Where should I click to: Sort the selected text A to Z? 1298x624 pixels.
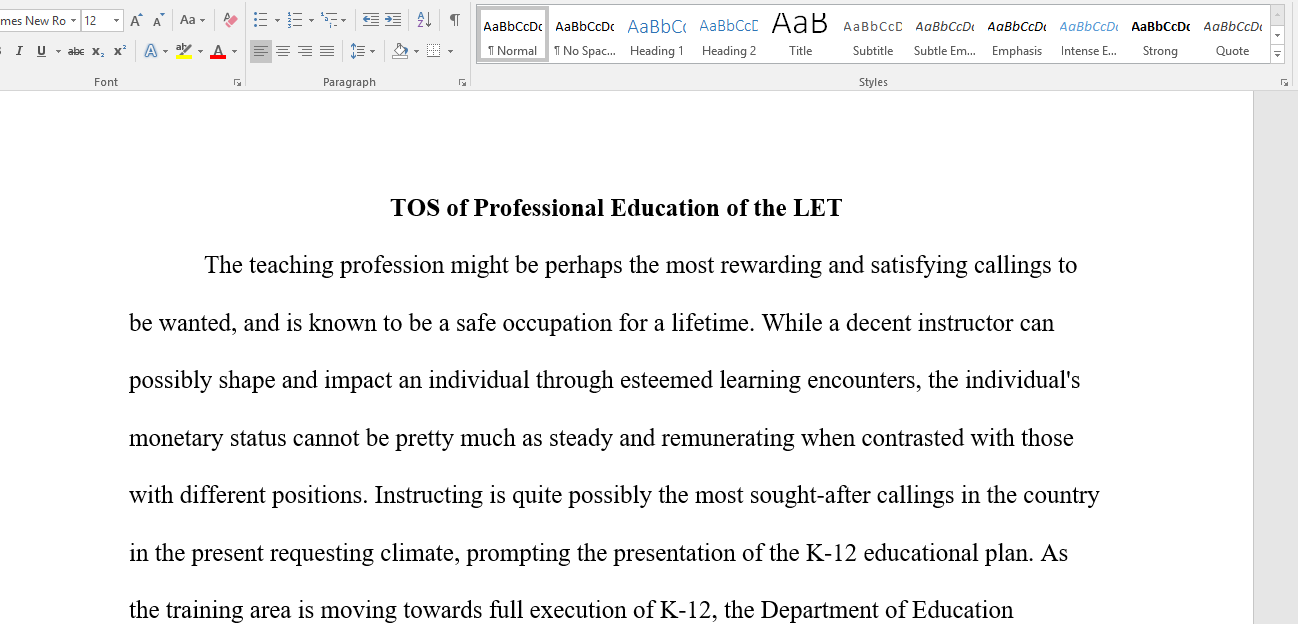(x=424, y=20)
